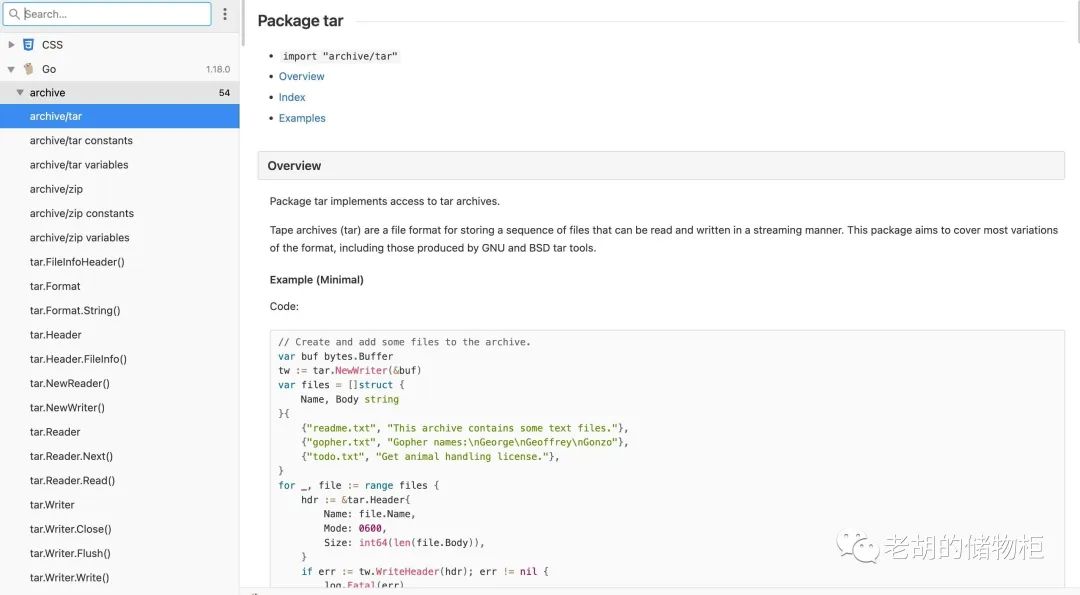Select CSS in the sidebar
The image size is (1080, 595).
pyautogui.click(x=120, y=45)
